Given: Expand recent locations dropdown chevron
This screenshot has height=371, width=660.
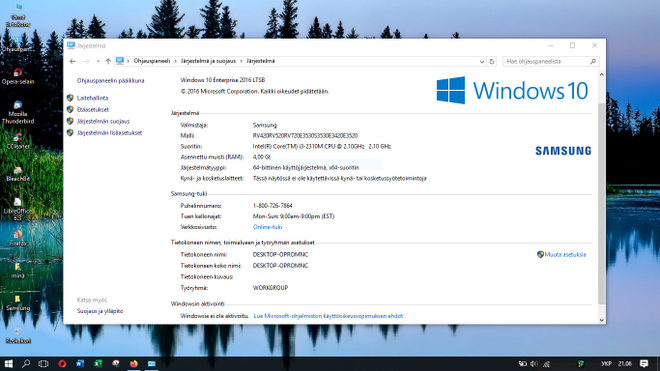Looking at the screenshot, I should tap(98, 61).
